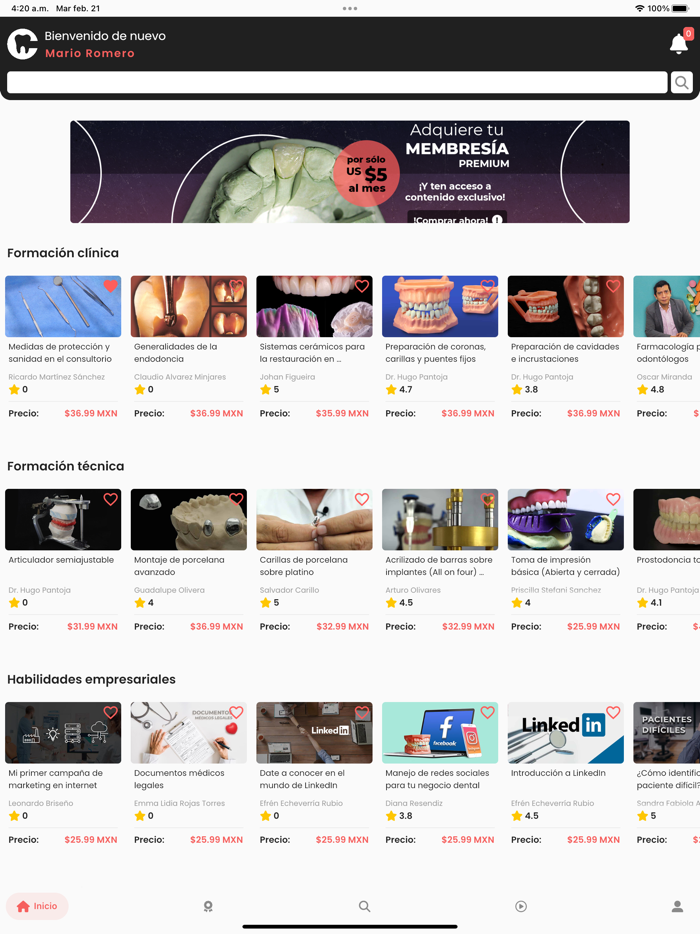Open Generalidades de la endodoncia thumbnail

(188, 306)
